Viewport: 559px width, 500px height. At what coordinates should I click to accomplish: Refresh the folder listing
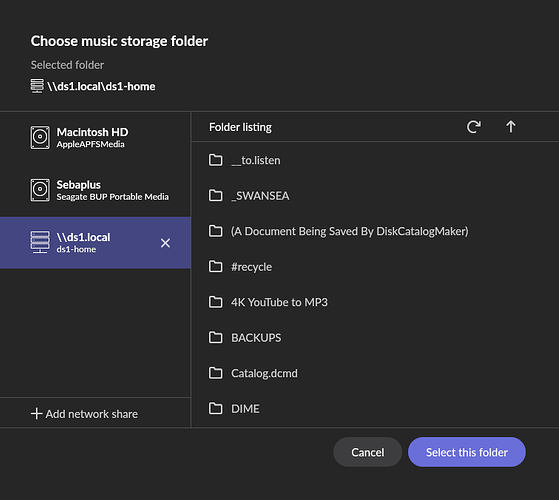click(473, 127)
